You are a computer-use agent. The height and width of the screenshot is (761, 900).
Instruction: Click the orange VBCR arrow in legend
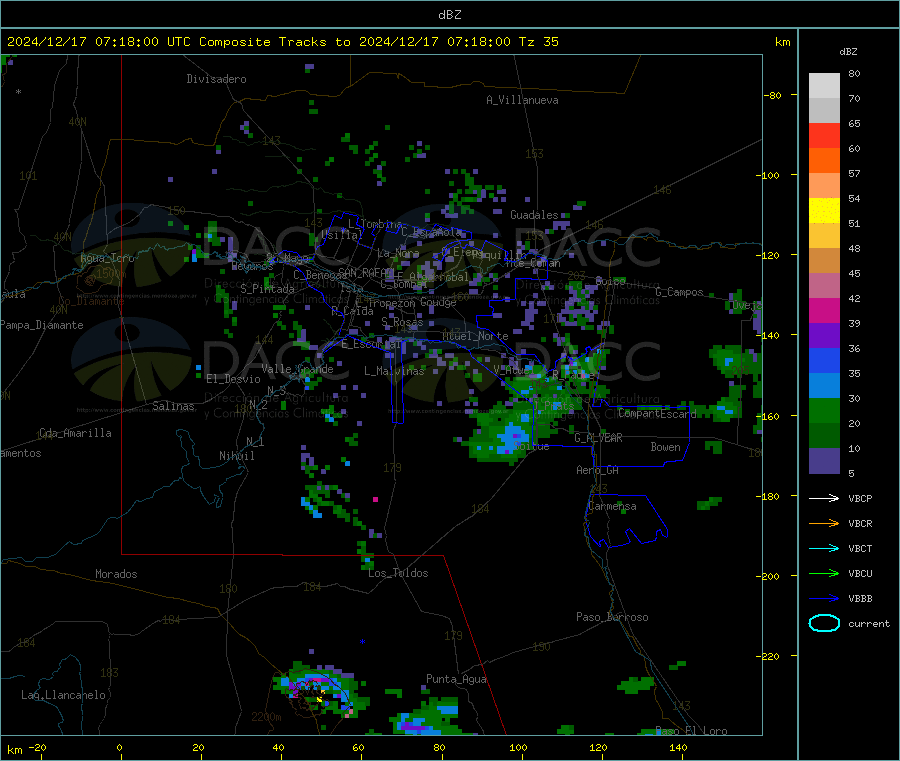tap(824, 523)
